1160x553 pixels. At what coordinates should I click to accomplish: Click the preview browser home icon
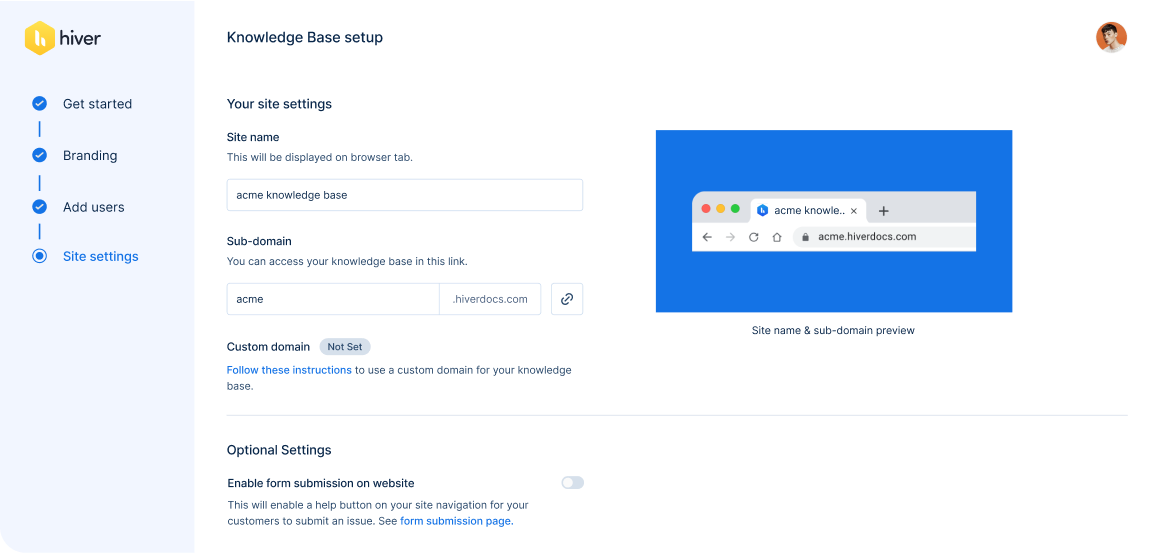777,237
